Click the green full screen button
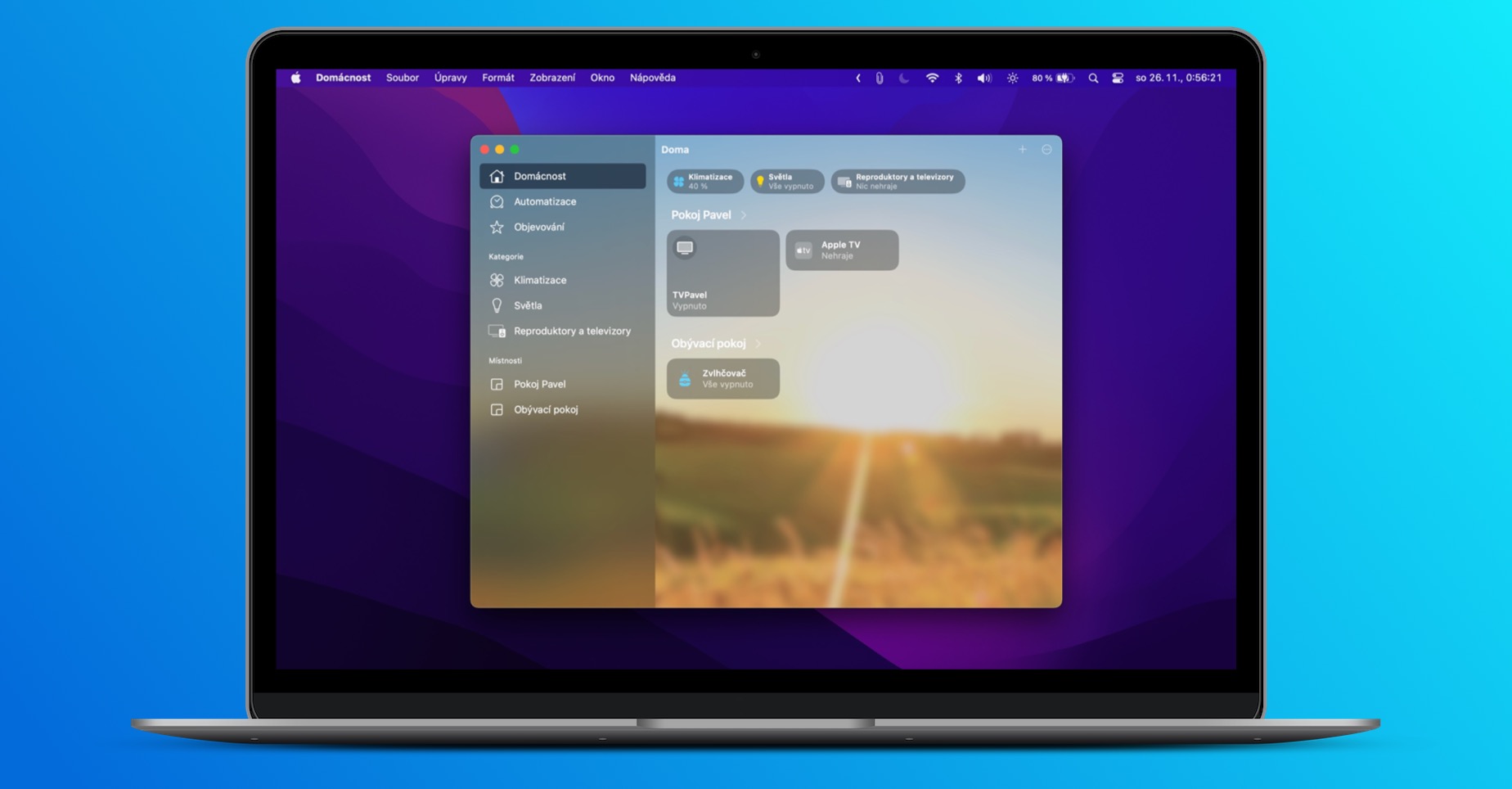 tap(515, 149)
